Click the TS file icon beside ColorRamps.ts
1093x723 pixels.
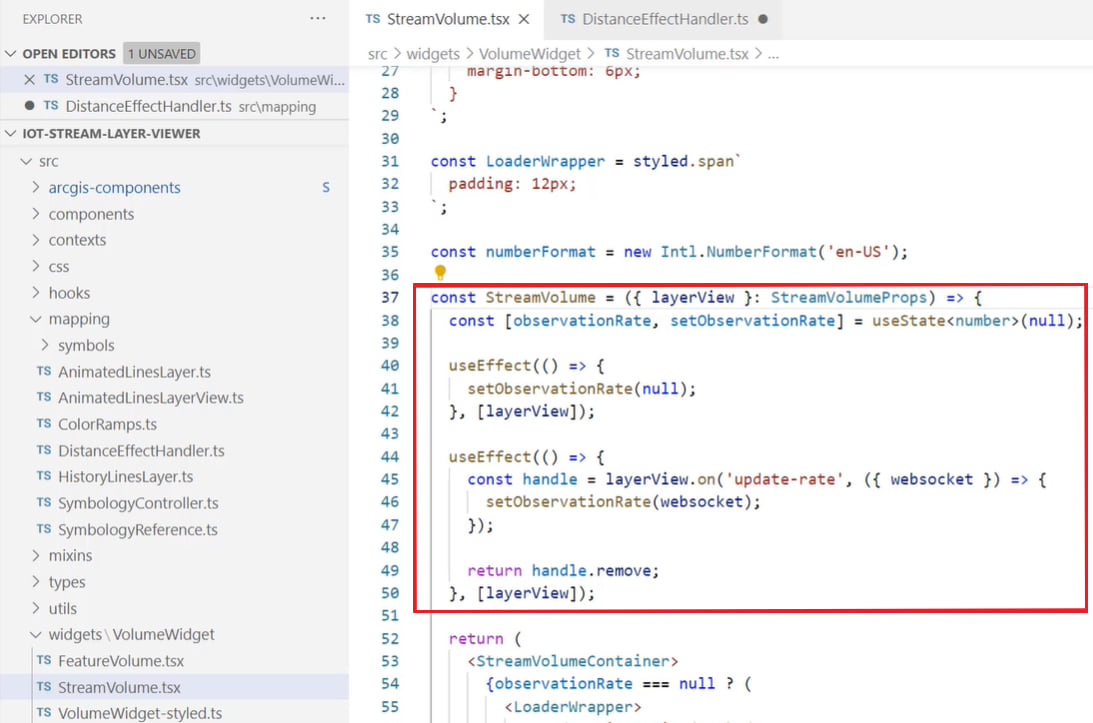[x=42, y=424]
